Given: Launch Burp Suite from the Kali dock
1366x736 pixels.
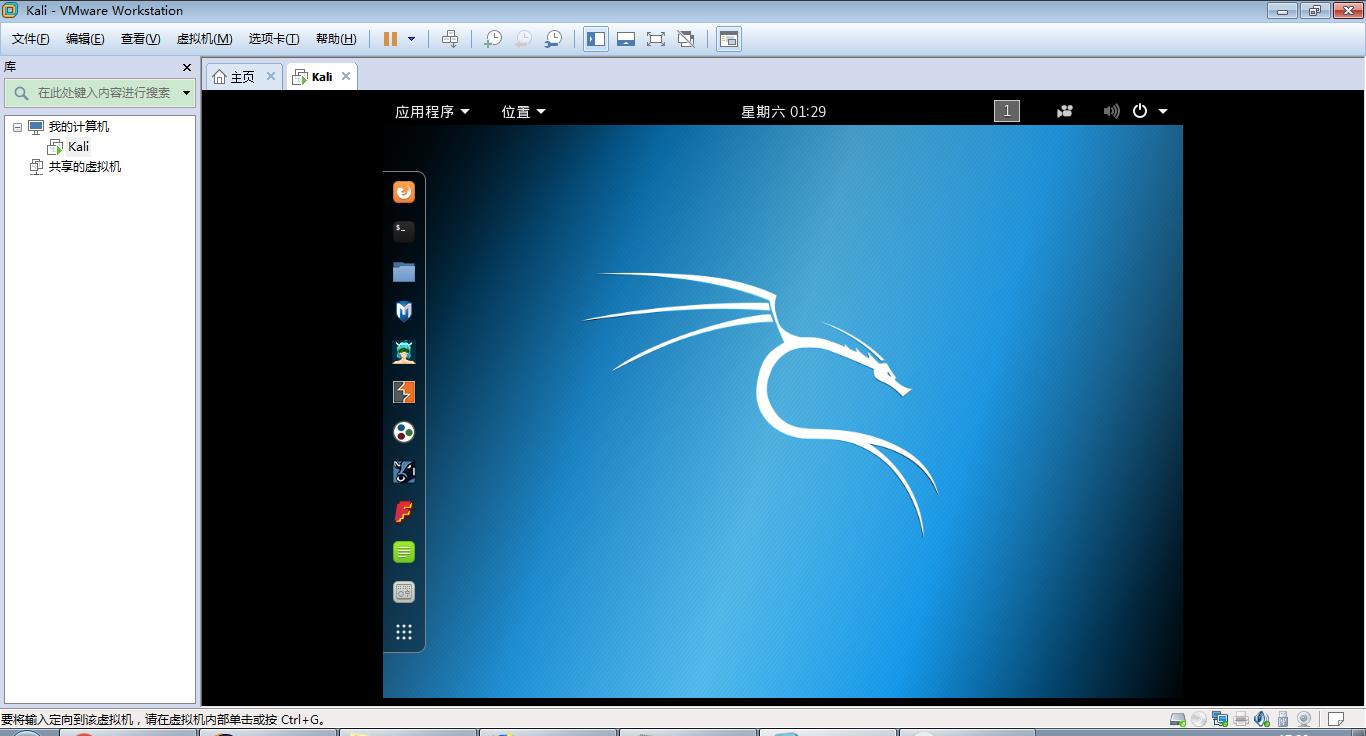Looking at the screenshot, I should 404,392.
